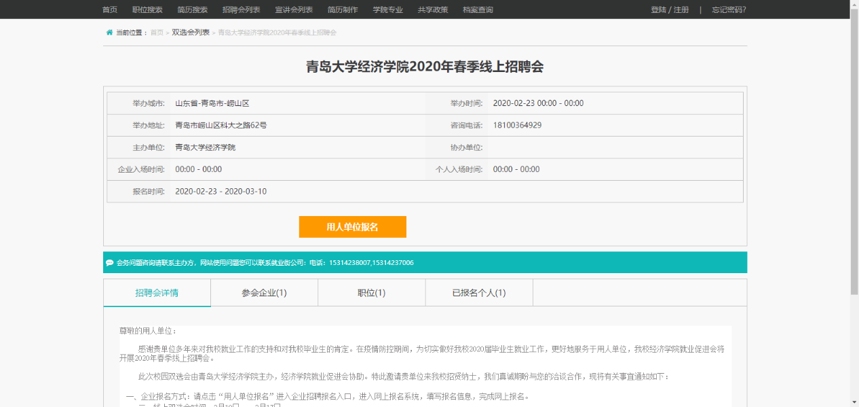
Task: Navigate to 学院专业 menu item
Action: 388,10
